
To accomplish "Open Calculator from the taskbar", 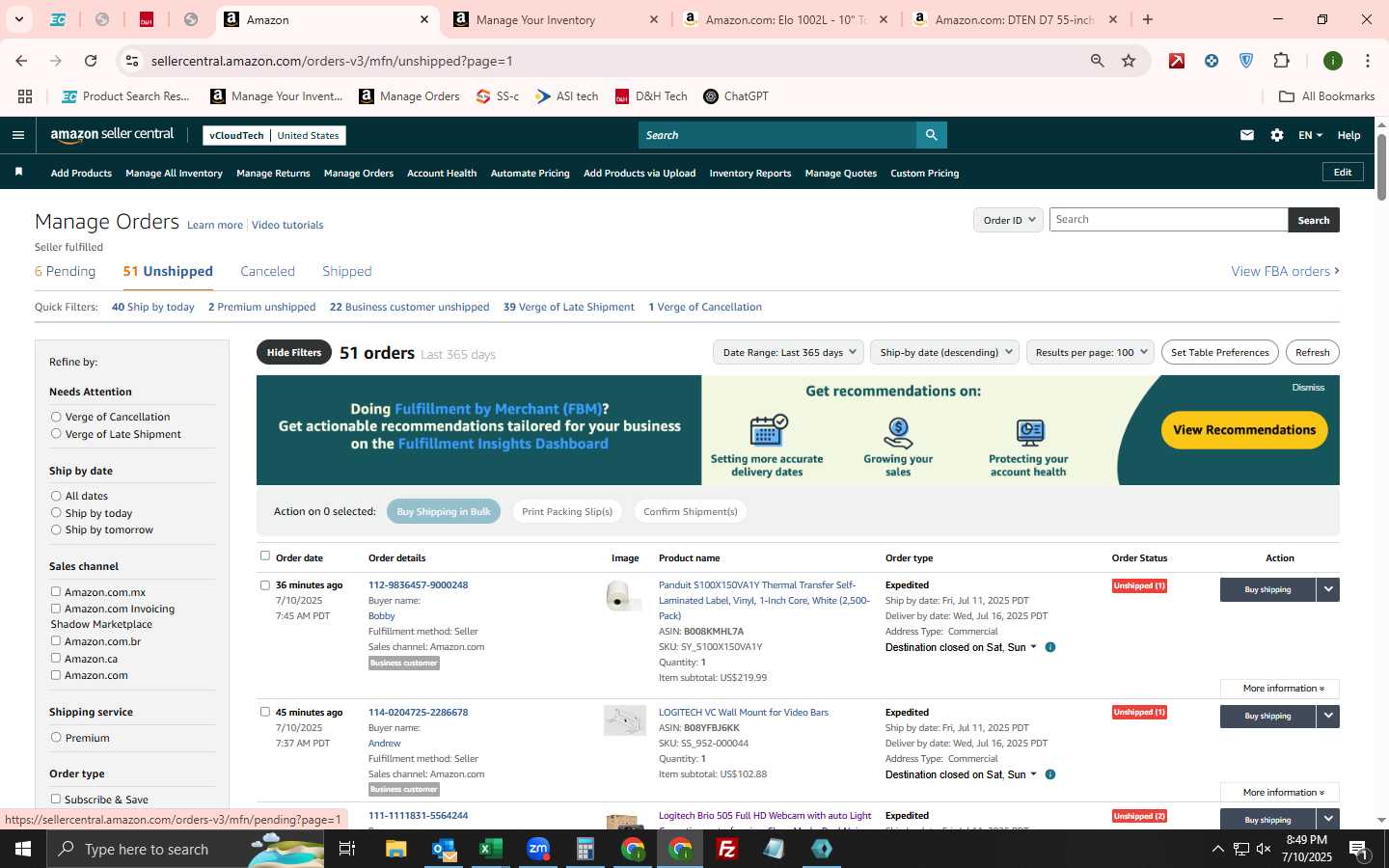I will pyautogui.click(x=586, y=849).
